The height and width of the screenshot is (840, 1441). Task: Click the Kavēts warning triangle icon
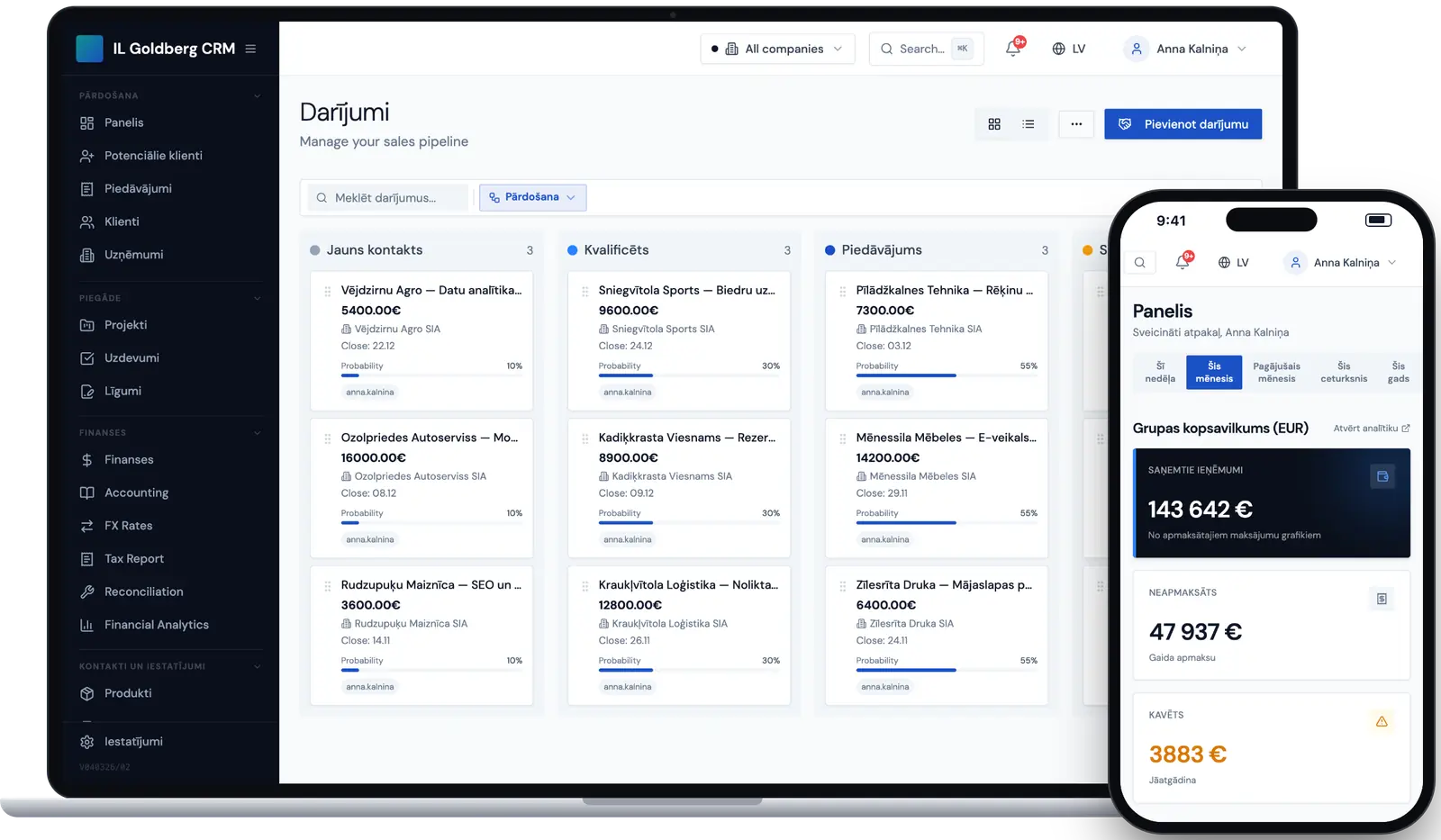pos(1382,721)
